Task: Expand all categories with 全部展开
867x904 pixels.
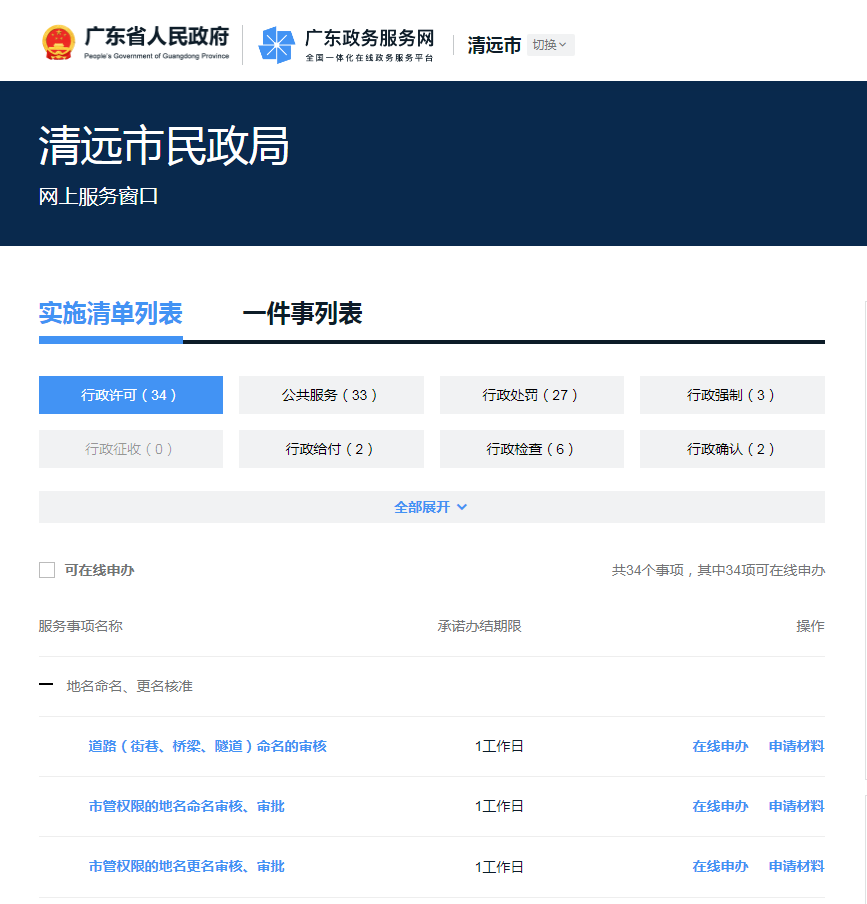Action: click(431, 507)
